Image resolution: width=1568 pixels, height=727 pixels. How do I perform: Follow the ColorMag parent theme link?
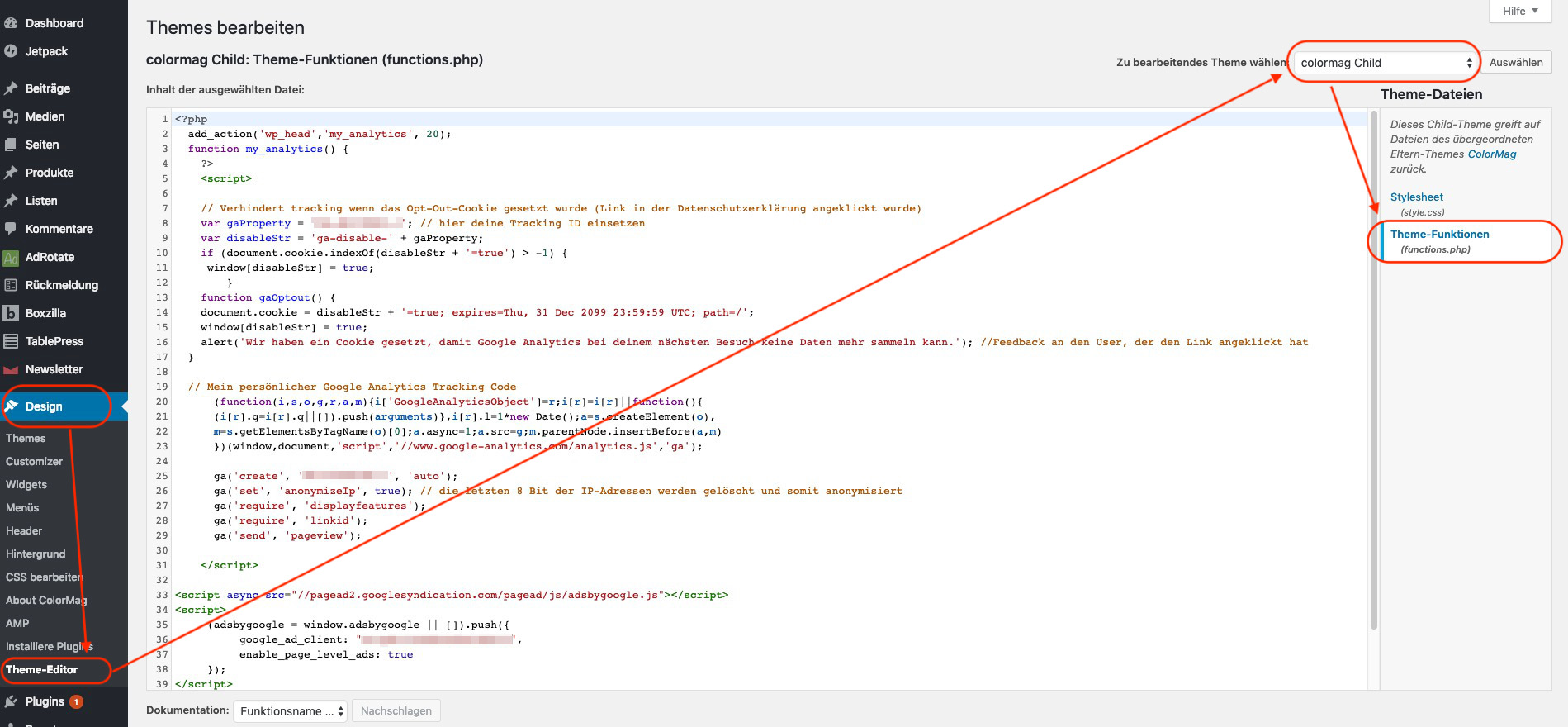coord(1492,154)
